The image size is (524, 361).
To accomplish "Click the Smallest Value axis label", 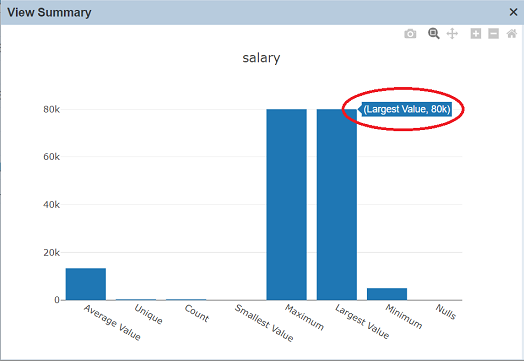I will coord(264,323).
